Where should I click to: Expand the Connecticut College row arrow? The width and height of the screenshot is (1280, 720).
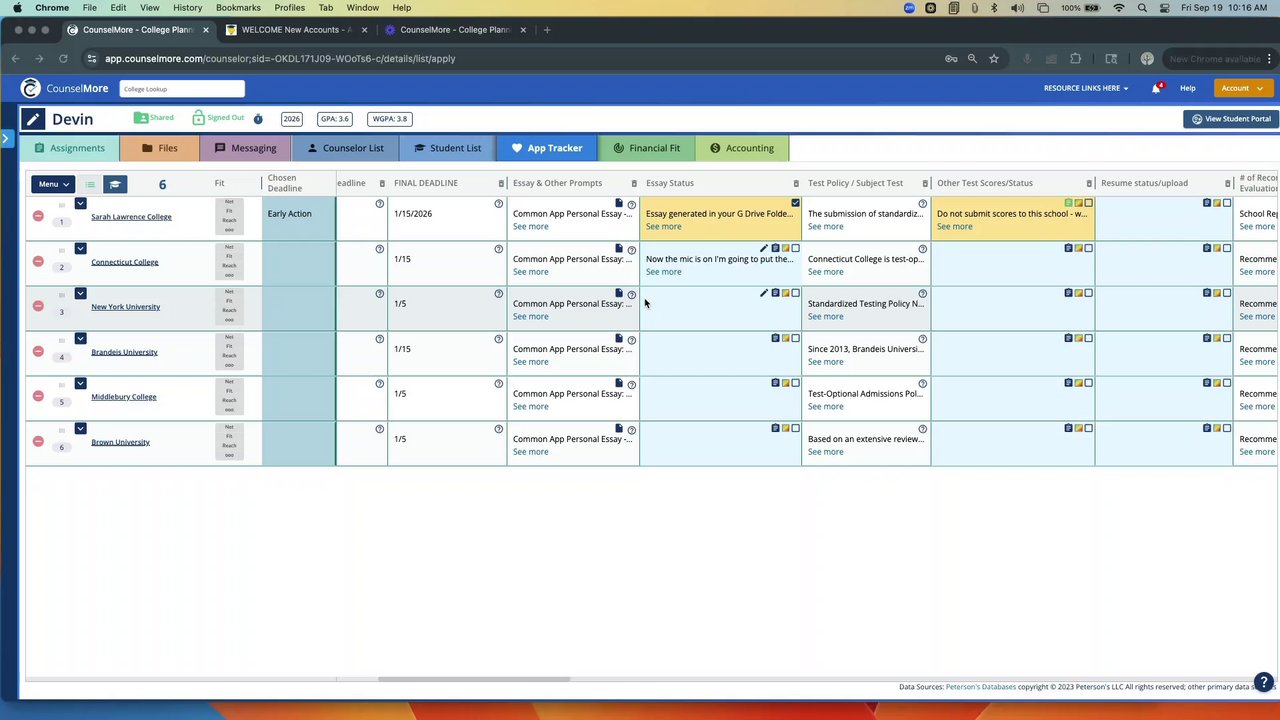[80, 249]
